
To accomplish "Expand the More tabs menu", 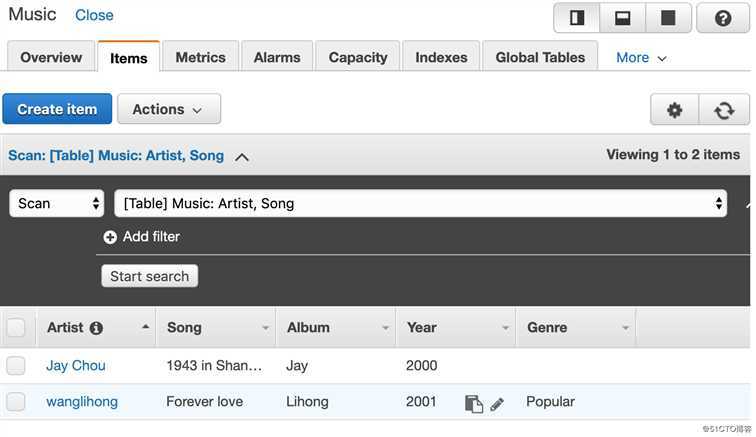I will tap(641, 57).
